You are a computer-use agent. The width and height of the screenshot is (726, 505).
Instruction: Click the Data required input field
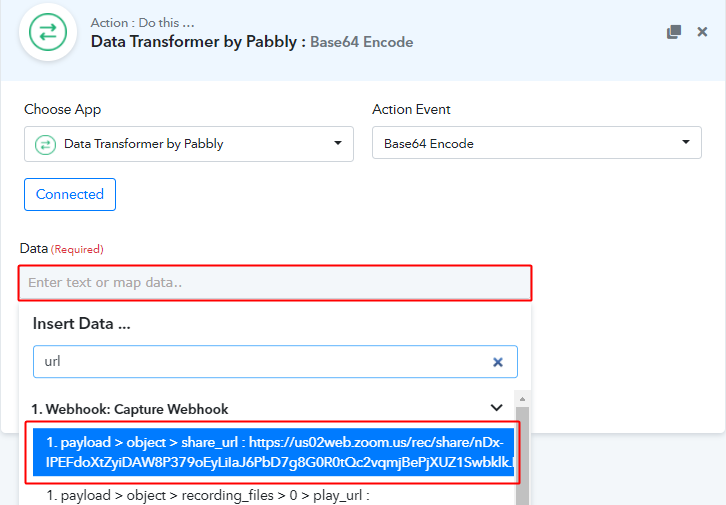point(275,282)
